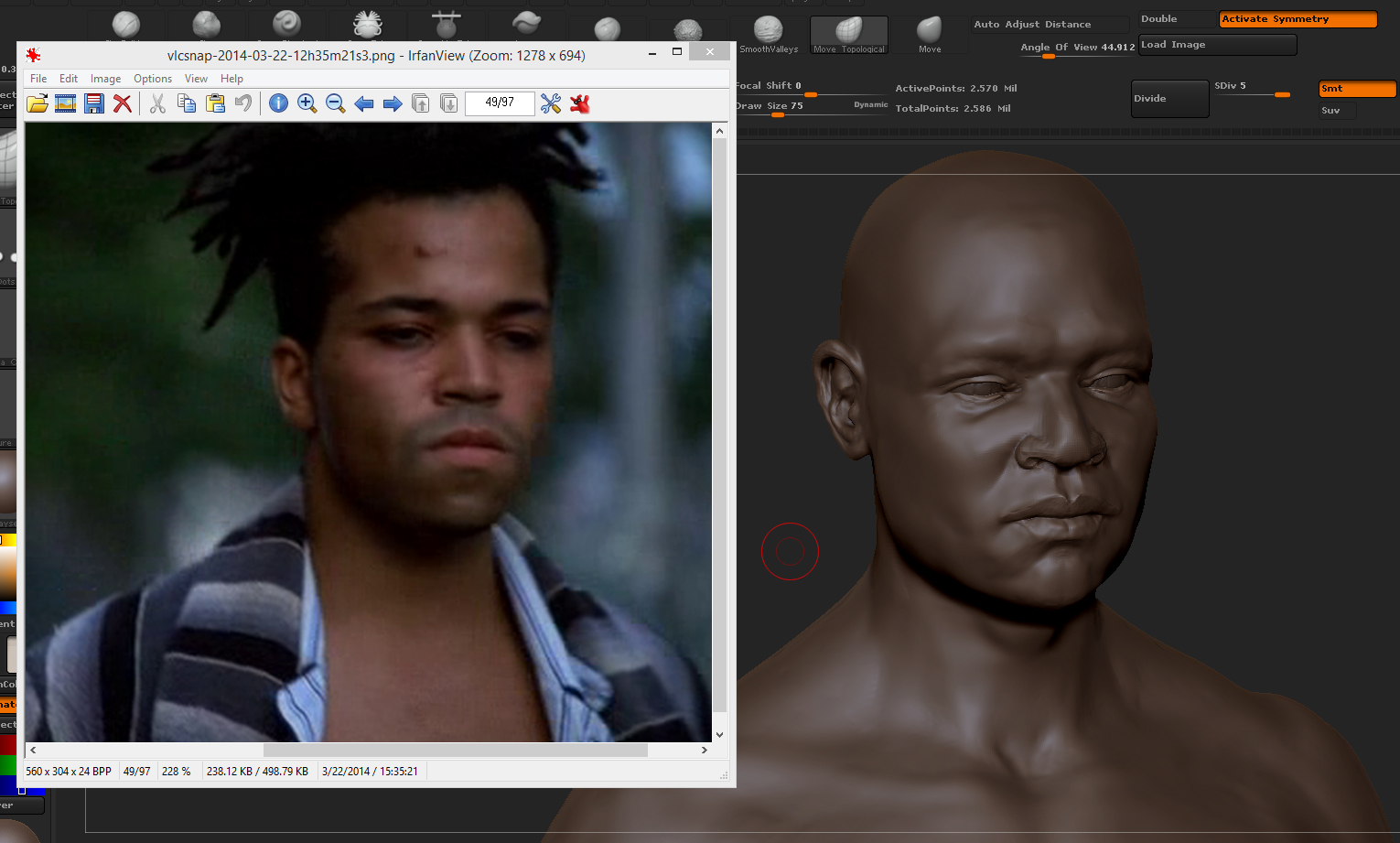Screen dimensions: 1400x843
Task: Show image information with the blue info icon
Action: (x=278, y=103)
